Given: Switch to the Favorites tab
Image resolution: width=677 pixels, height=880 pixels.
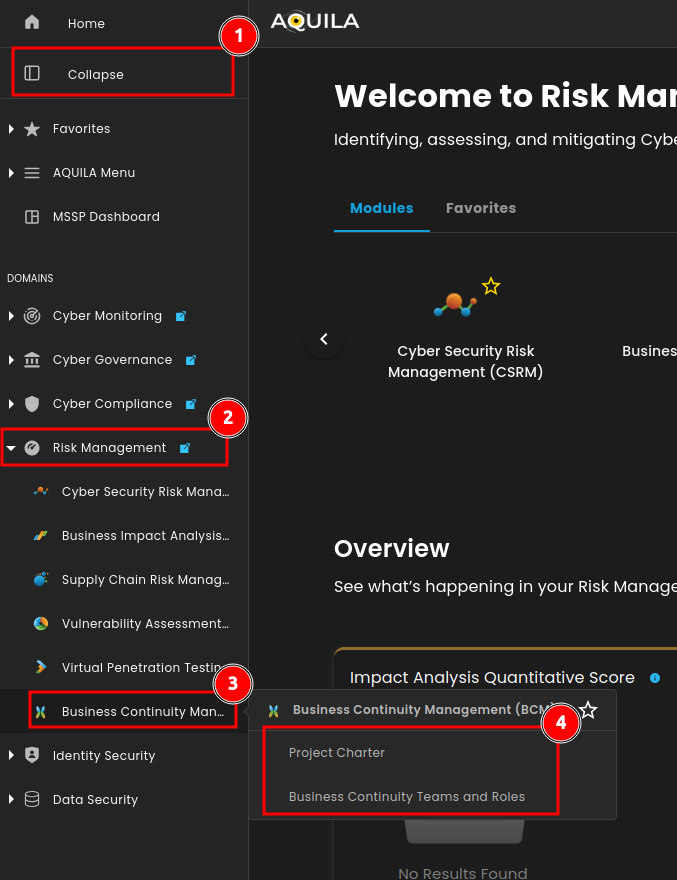Looking at the screenshot, I should 480,208.
